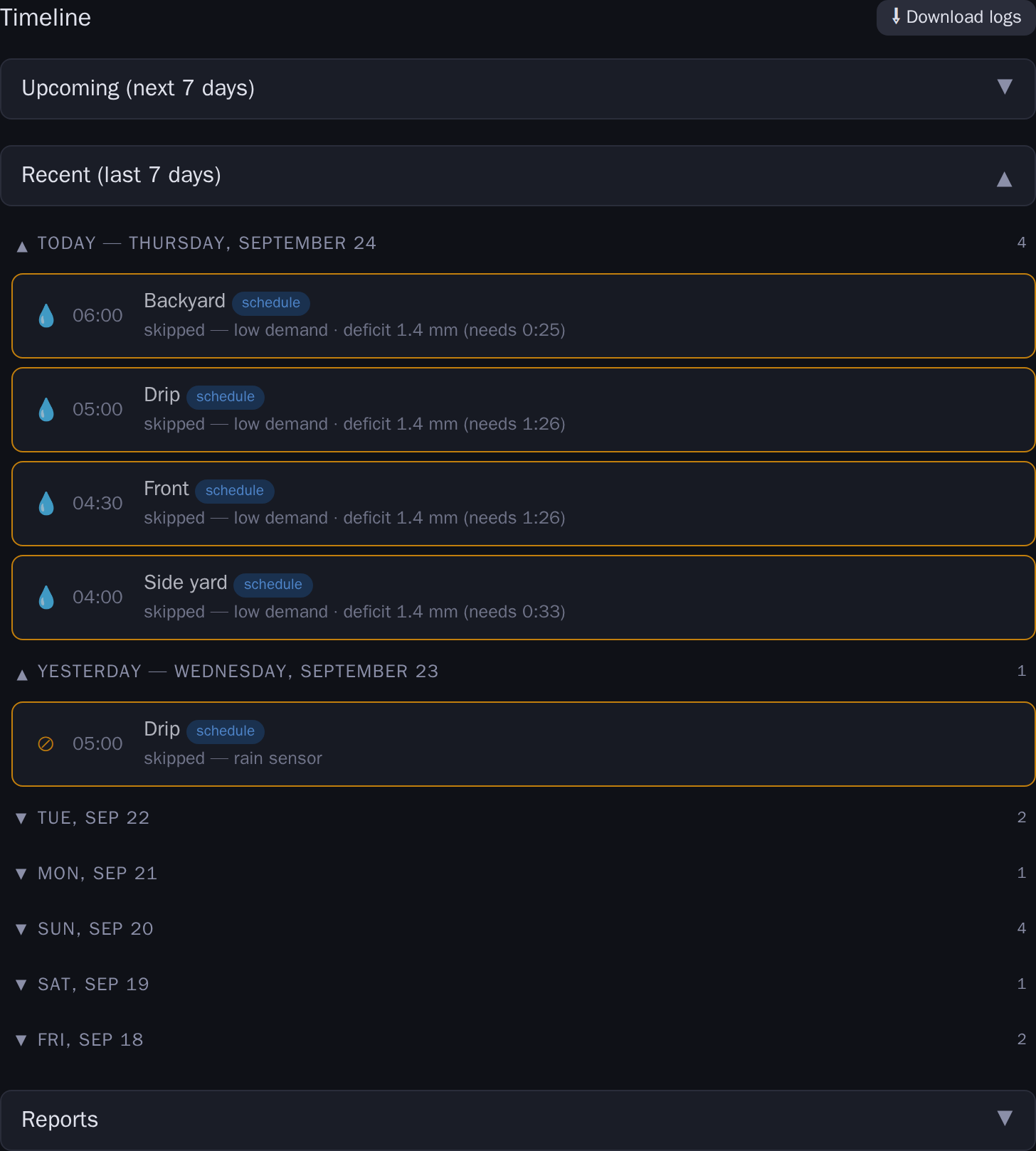1036x1151 pixels.
Task: Click the Side yard 'needs 0:33' status line
Action: (354, 612)
